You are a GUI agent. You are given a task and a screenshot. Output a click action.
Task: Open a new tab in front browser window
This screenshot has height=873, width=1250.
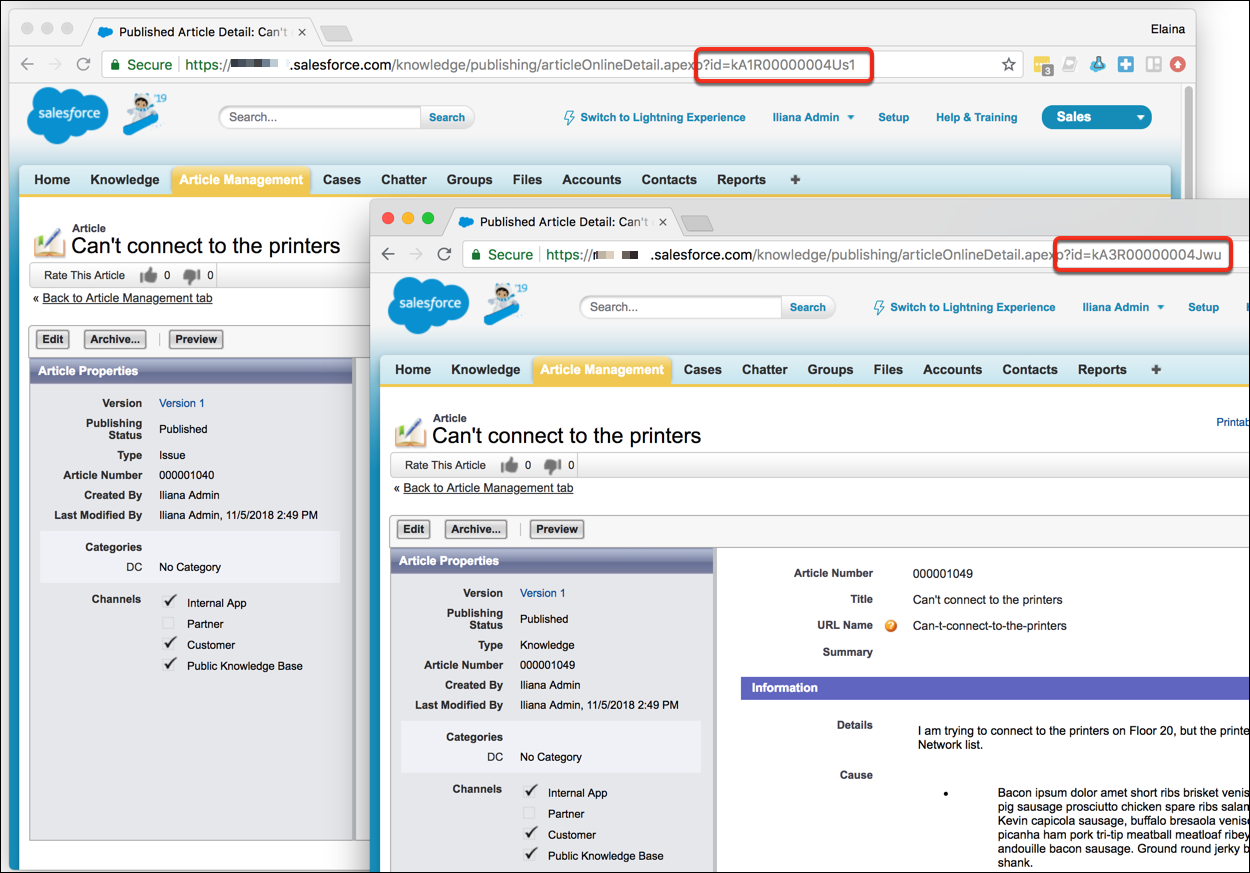[696, 222]
